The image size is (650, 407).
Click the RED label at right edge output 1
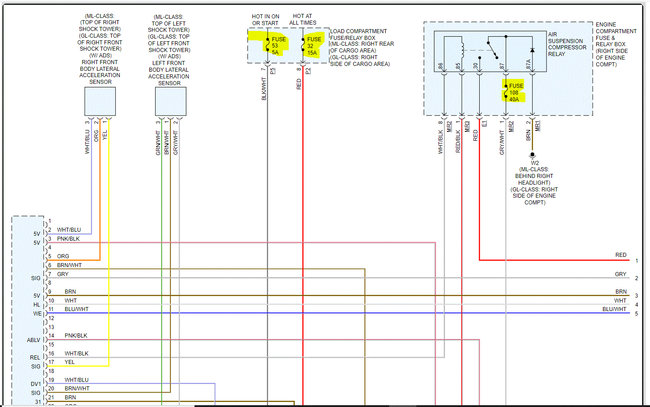(621, 255)
